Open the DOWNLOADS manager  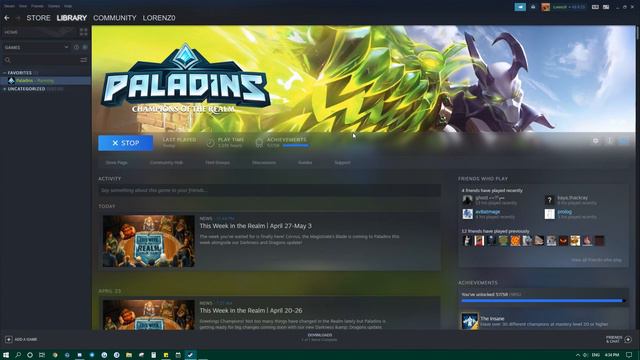coord(320,337)
